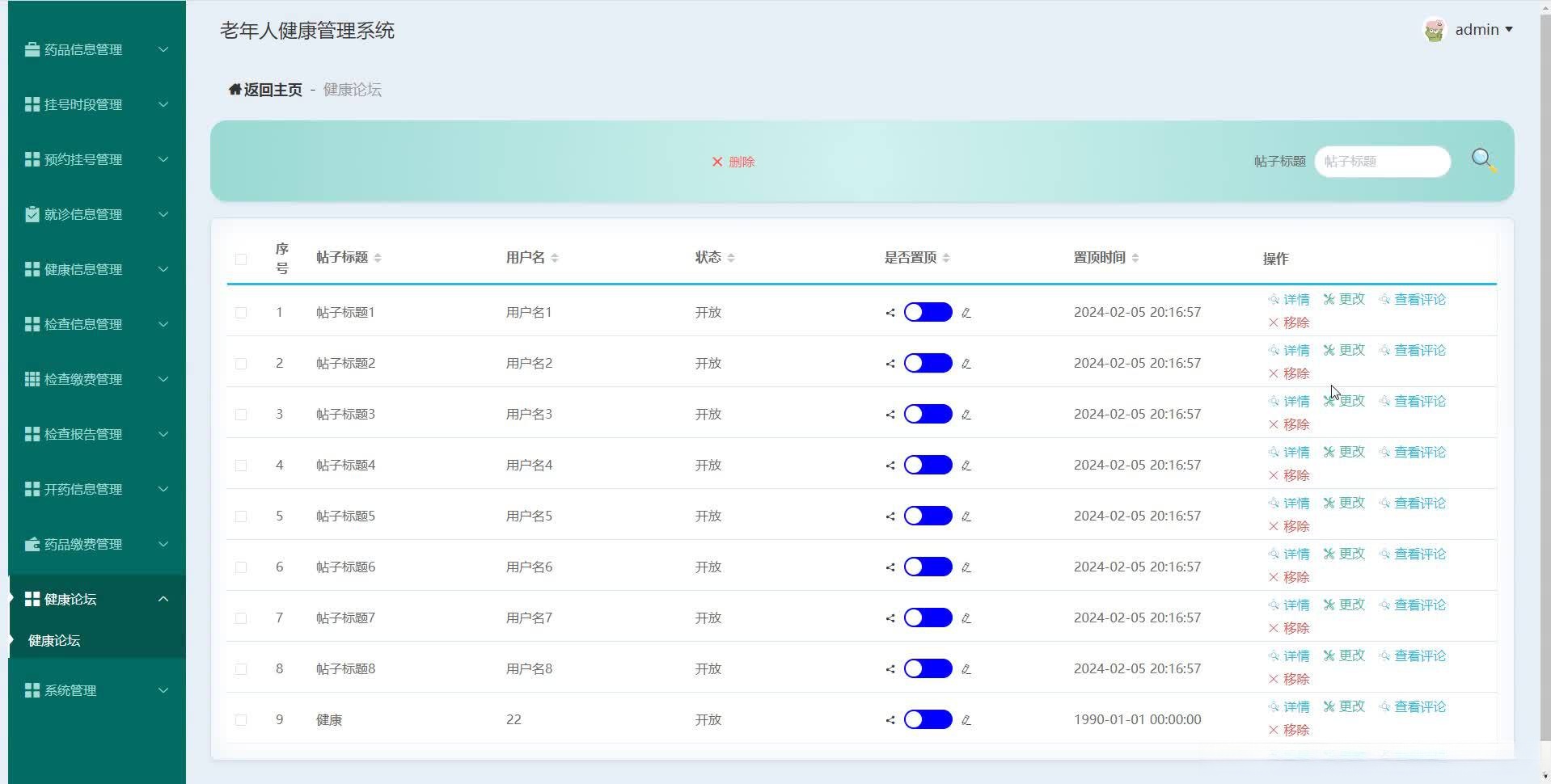Viewport: 1551px width, 784px height.
Task: Open the 药品缴费管理 sidebar menu
Action: [97, 544]
